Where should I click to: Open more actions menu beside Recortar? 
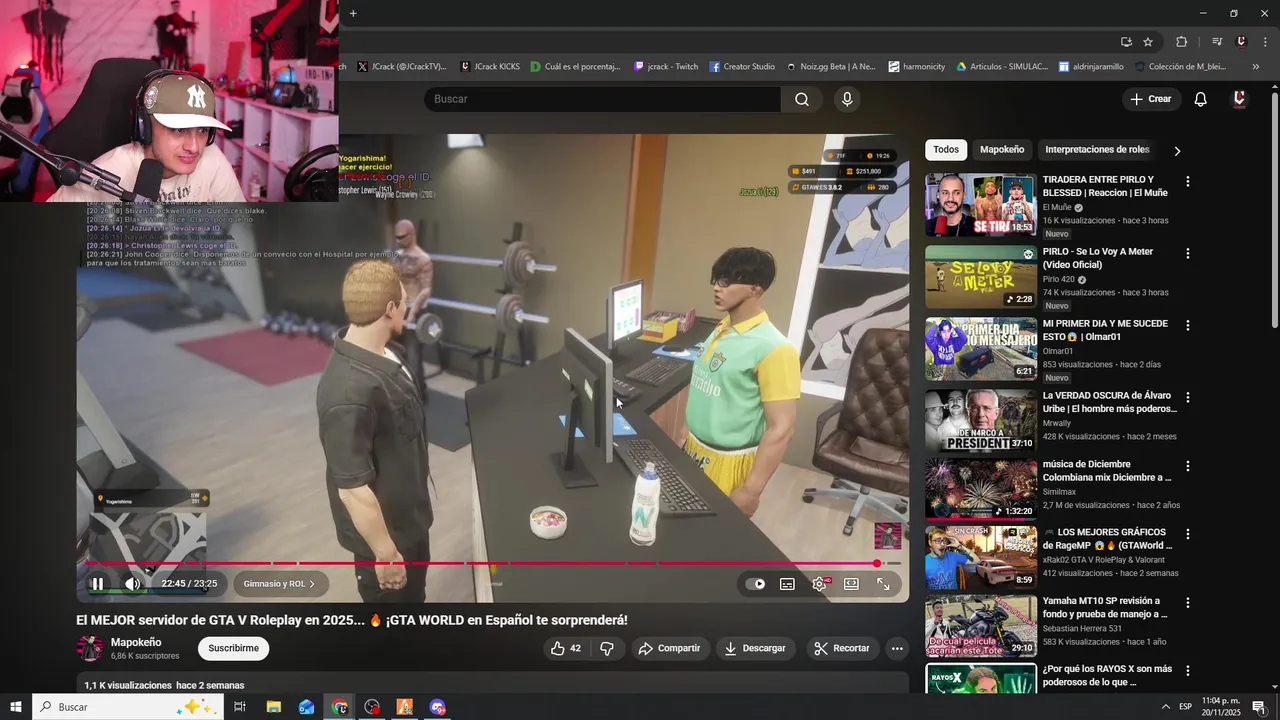(897, 648)
